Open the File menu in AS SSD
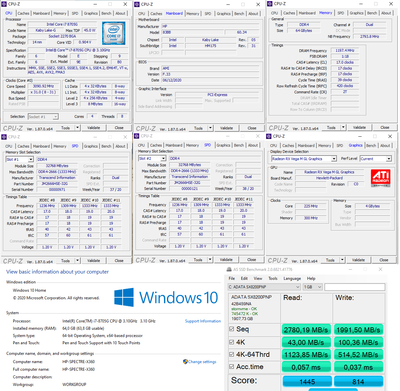 [232, 278]
